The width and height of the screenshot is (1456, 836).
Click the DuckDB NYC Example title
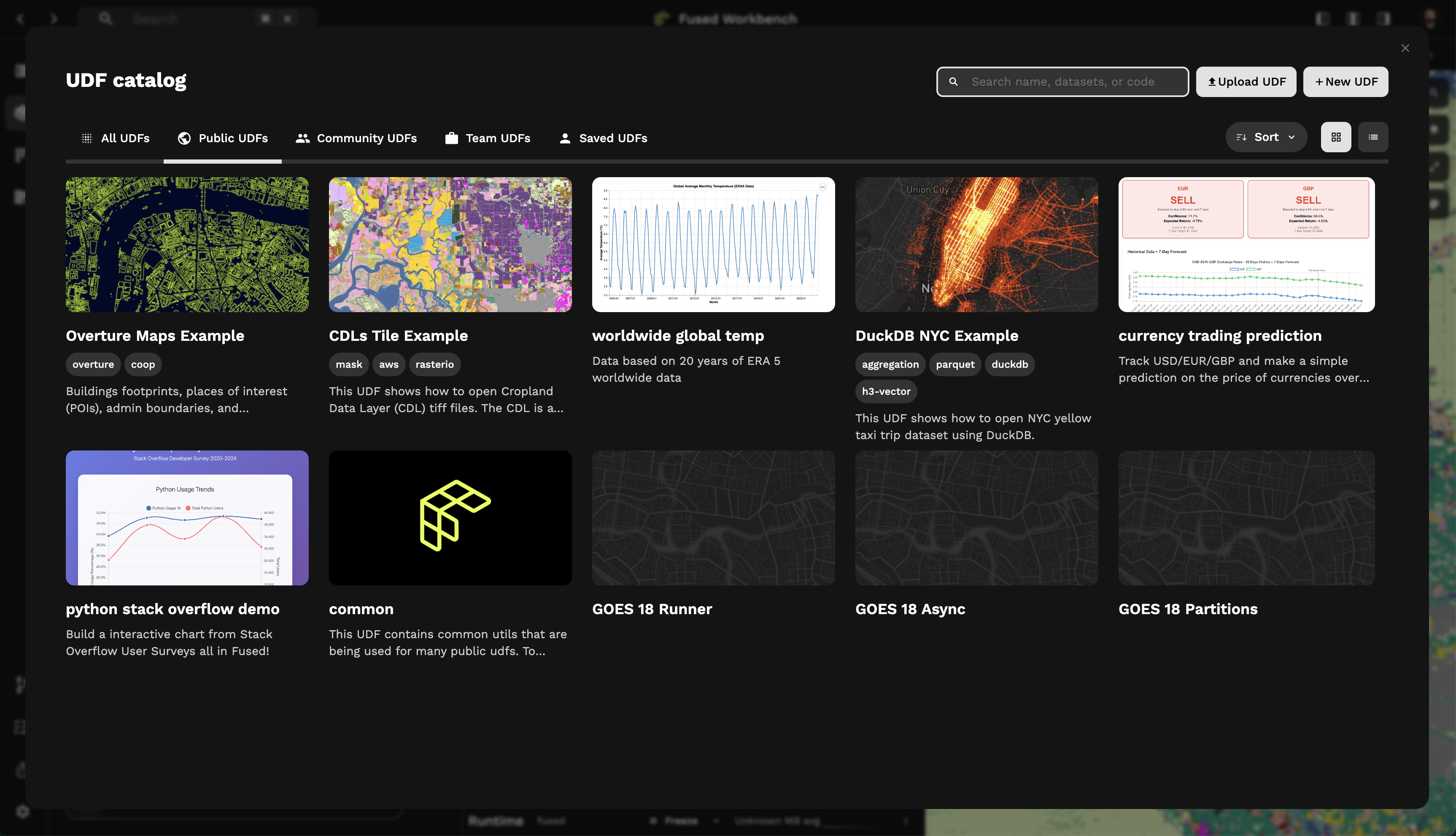point(937,336)
